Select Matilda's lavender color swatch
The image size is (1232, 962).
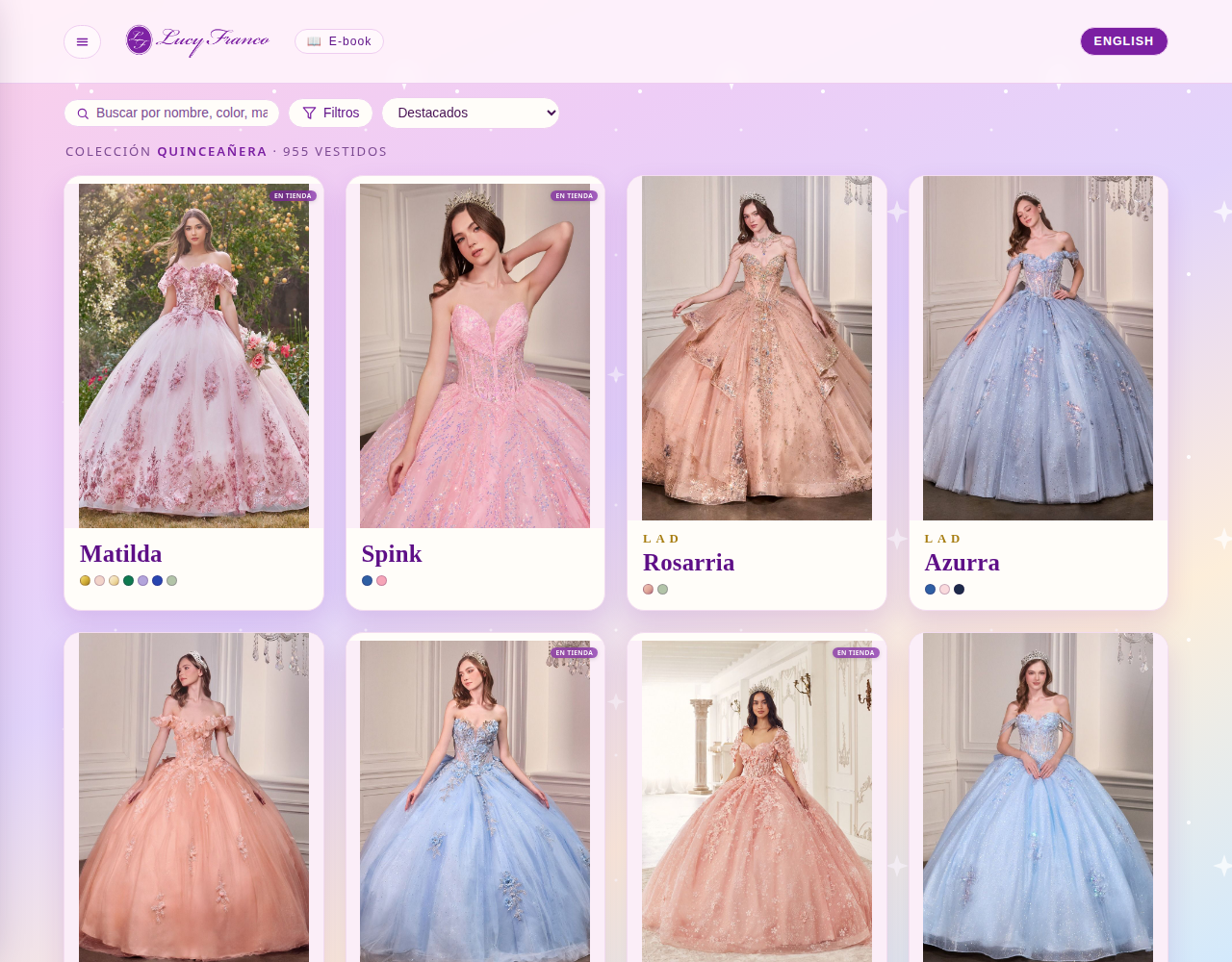point(142,581)
